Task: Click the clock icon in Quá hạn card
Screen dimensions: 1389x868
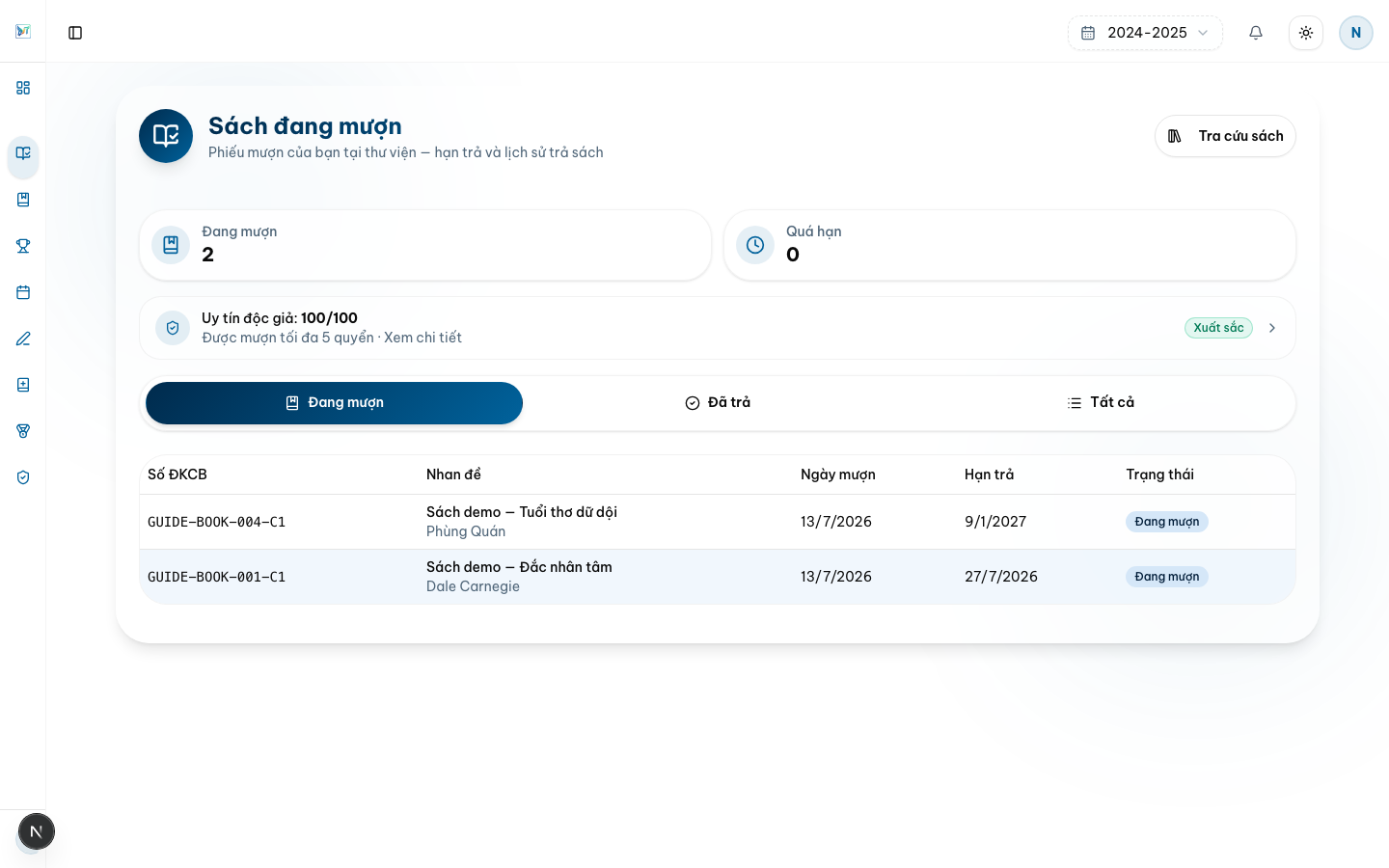Action: pyautogui.click(x=755, y=245)
